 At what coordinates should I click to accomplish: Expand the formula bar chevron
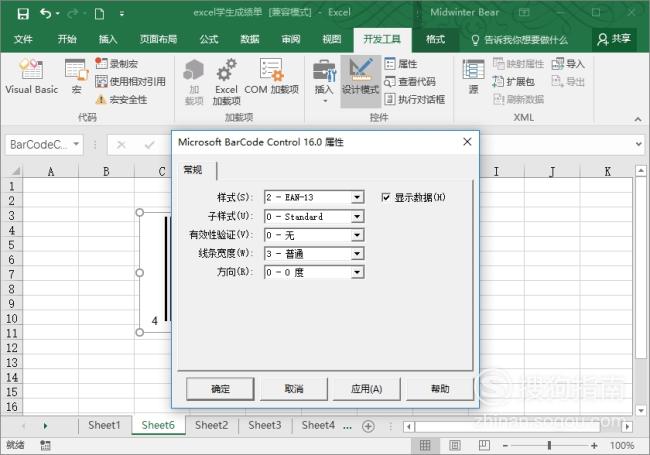[638, 144]
